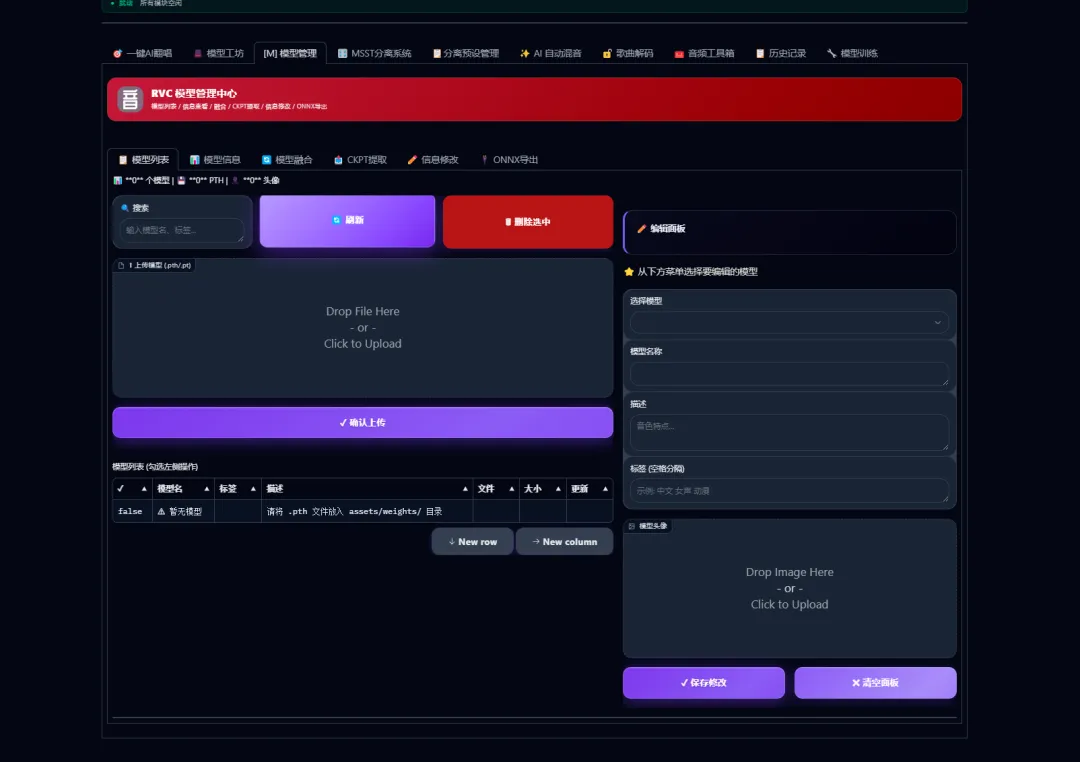This screenshot has width=1080, height=762.
Task: Open the CKPT提取 sub-tab
Action: pyautogui.click(x=360, y=160)
